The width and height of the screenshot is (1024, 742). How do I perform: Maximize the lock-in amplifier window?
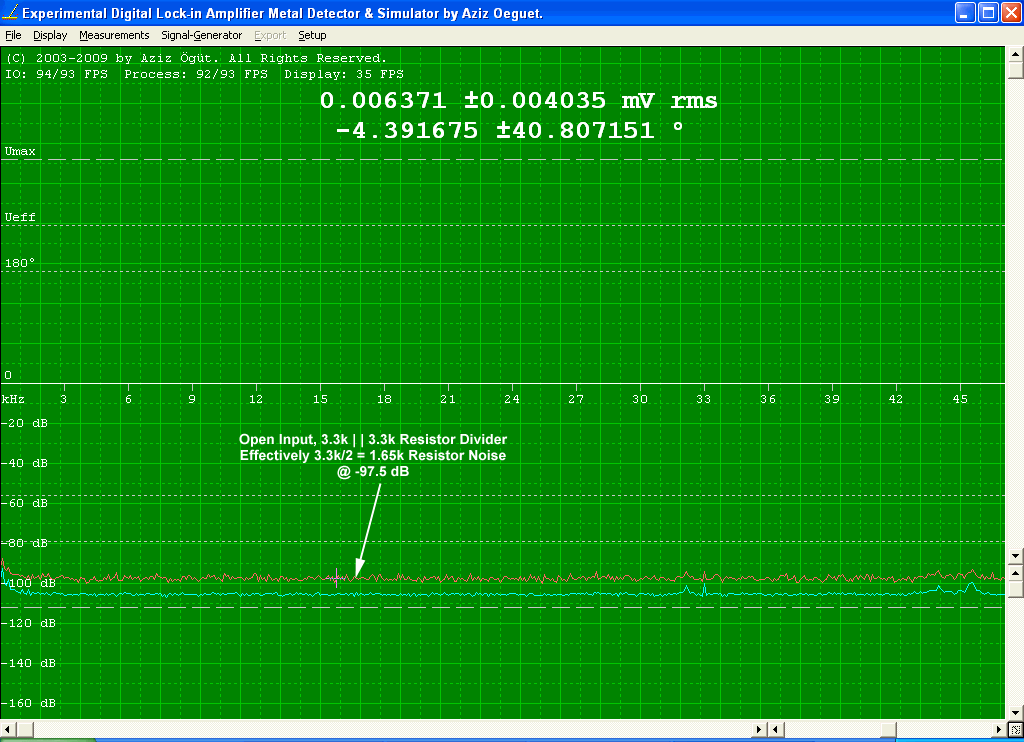pos(987,13)
